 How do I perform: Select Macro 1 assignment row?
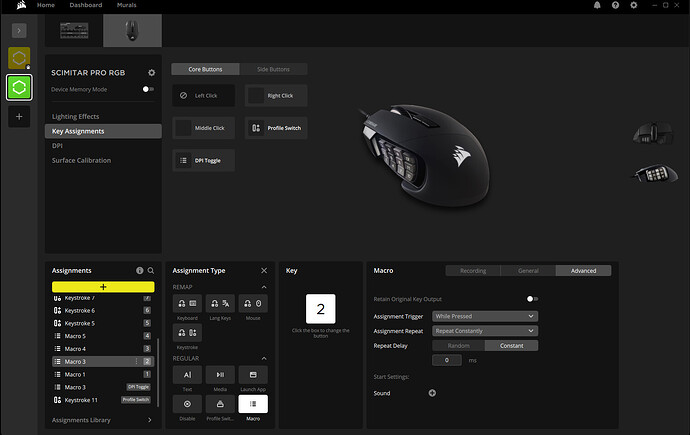(x=103, y=374)
